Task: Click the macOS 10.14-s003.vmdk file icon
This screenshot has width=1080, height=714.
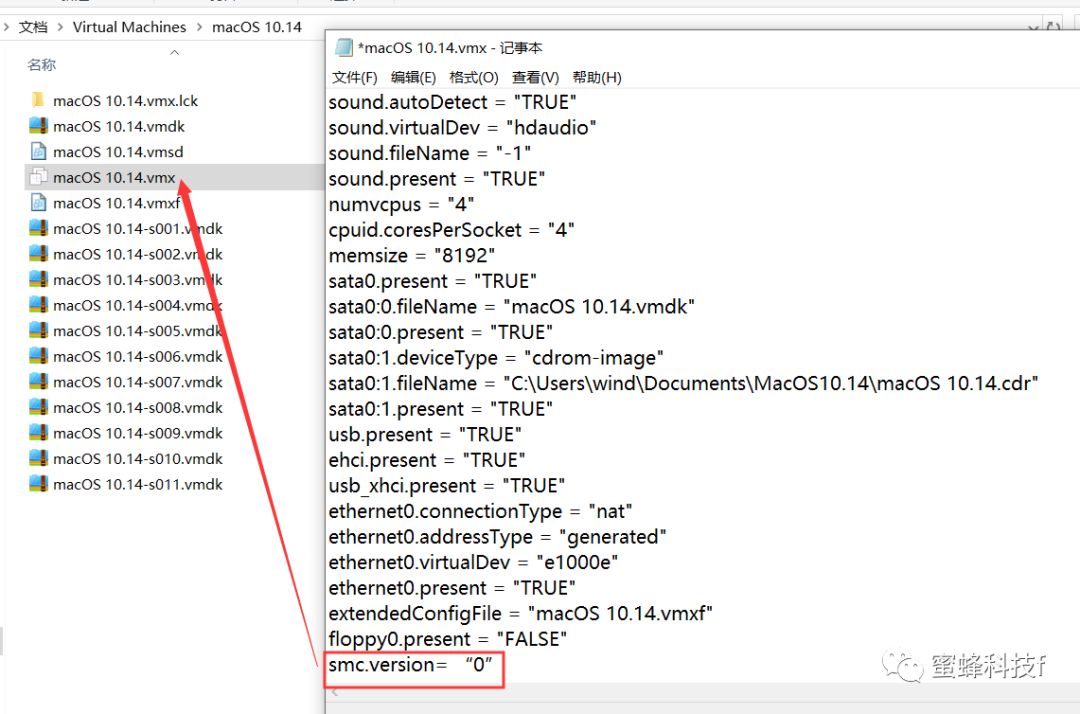Action: 38,279
